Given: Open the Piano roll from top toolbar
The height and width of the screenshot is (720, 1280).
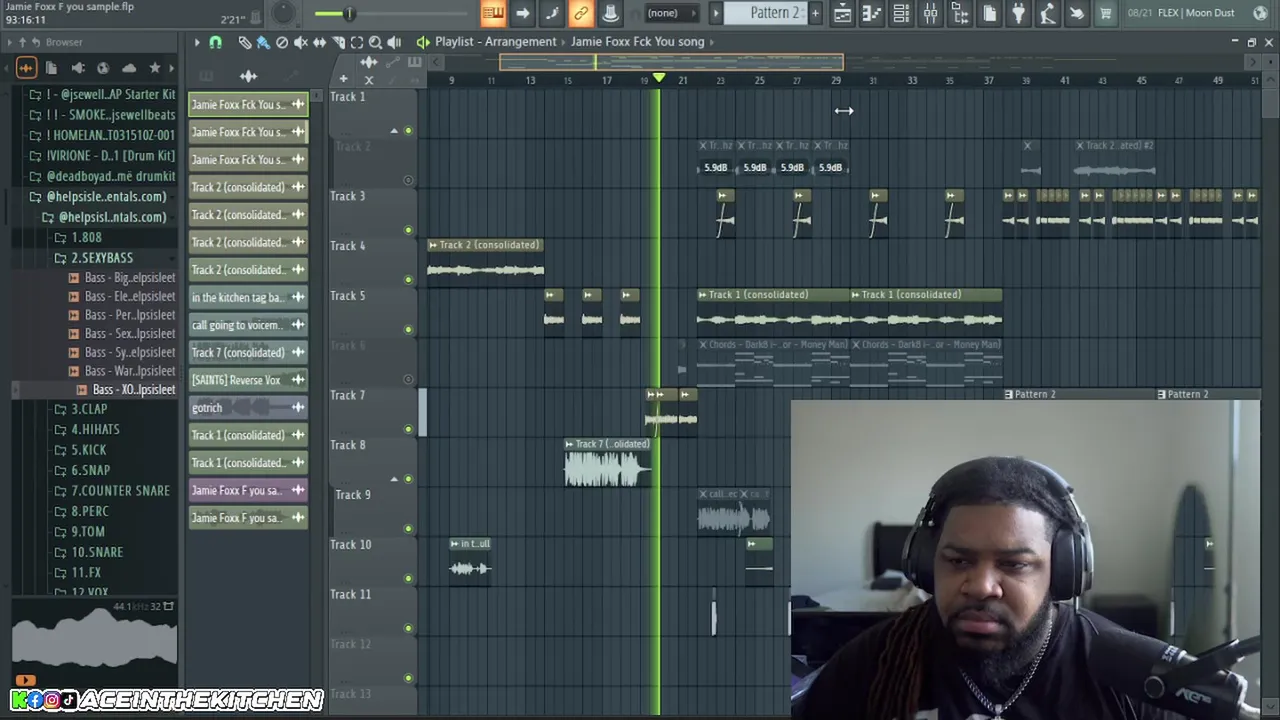Looking at the screenshot, I should pos(871,13).
